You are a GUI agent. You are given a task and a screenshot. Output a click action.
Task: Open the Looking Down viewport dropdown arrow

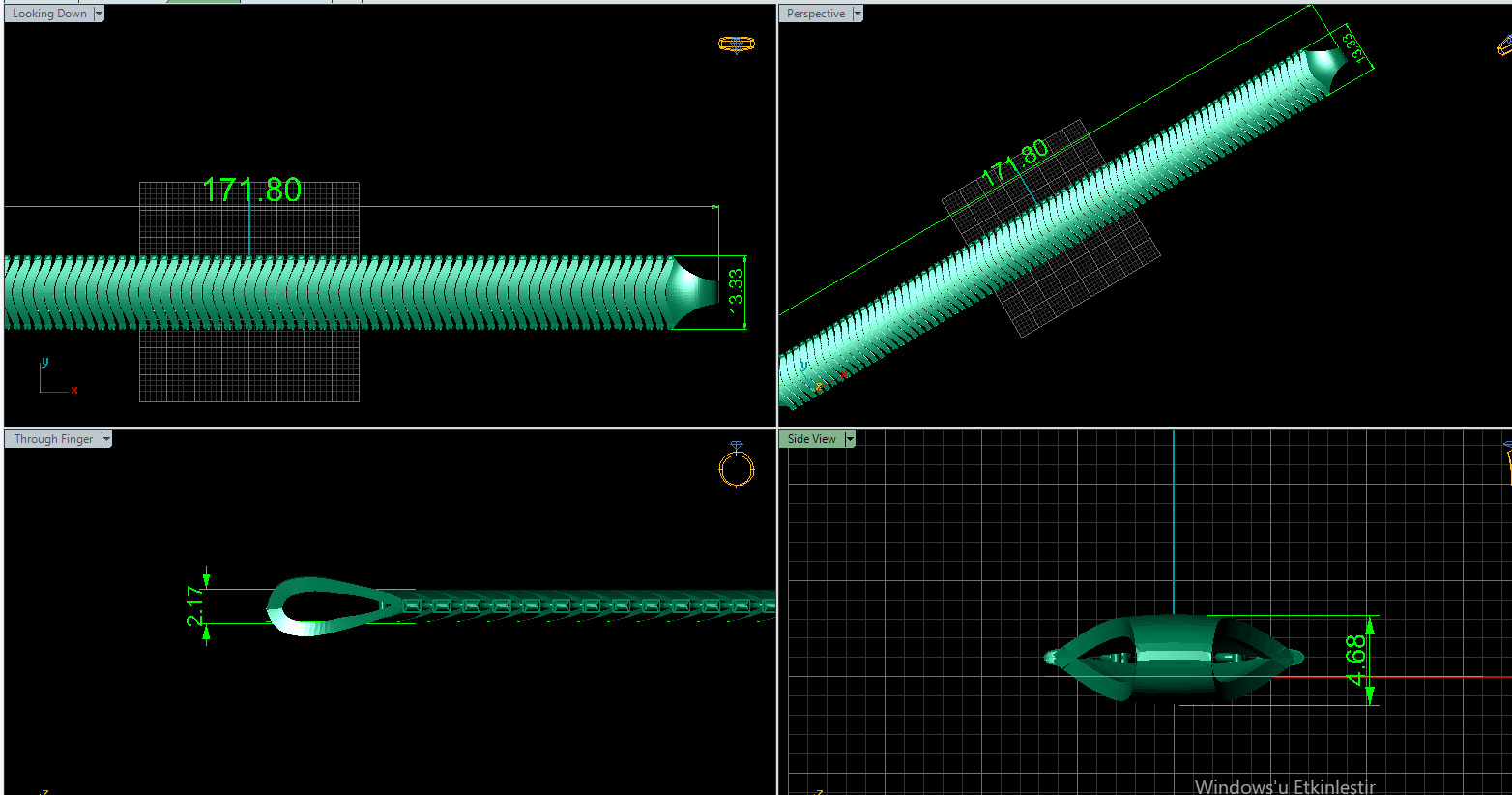pos(99,14)
